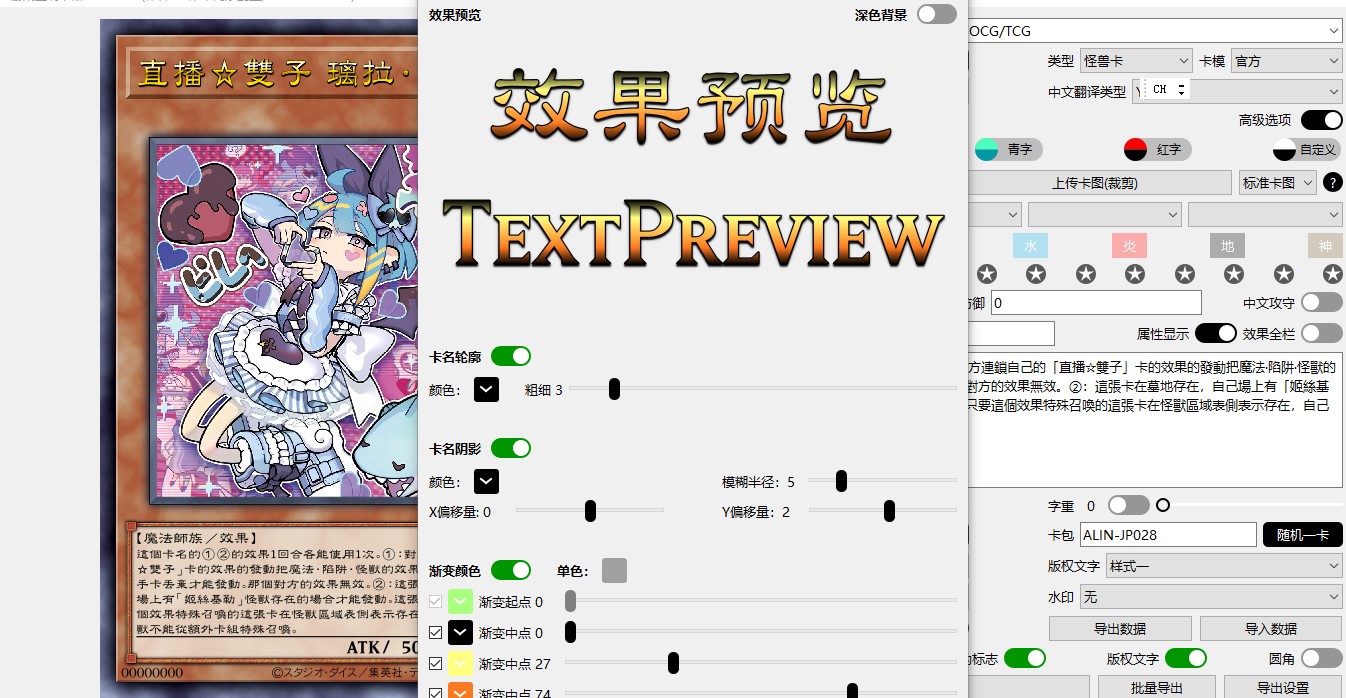1346x698 pixels.
Task: Open the 渐变起点 0 green color swatch
Action: (x=460, y=602)
